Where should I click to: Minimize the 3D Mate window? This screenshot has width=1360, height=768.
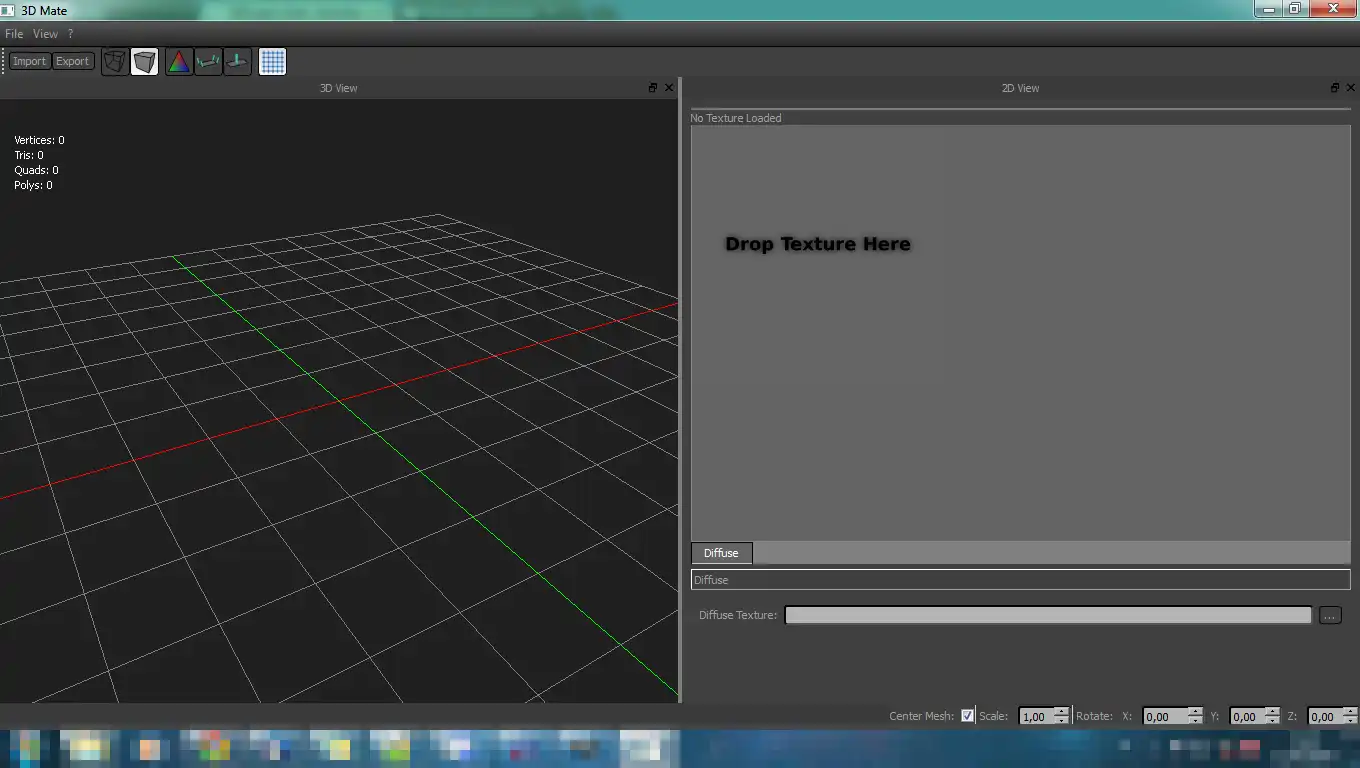pyautogui.click(x=1269, y=8)
